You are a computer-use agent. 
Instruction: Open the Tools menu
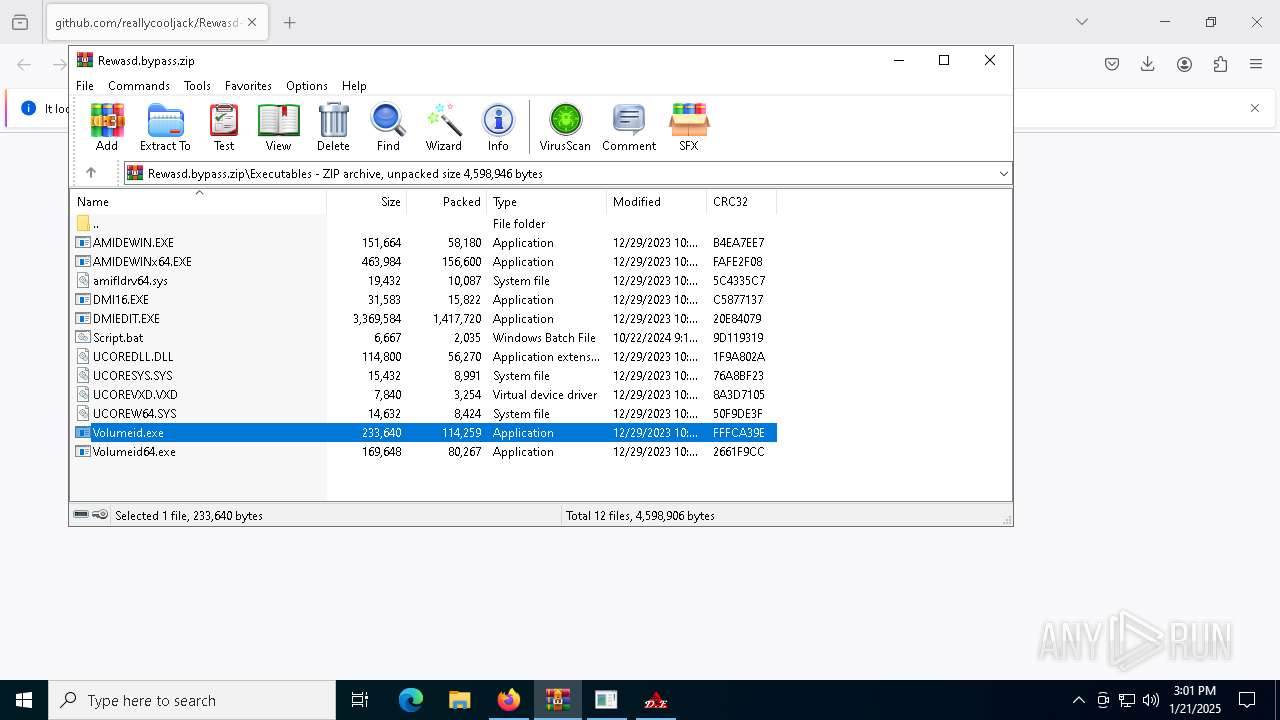coord(197,86)
